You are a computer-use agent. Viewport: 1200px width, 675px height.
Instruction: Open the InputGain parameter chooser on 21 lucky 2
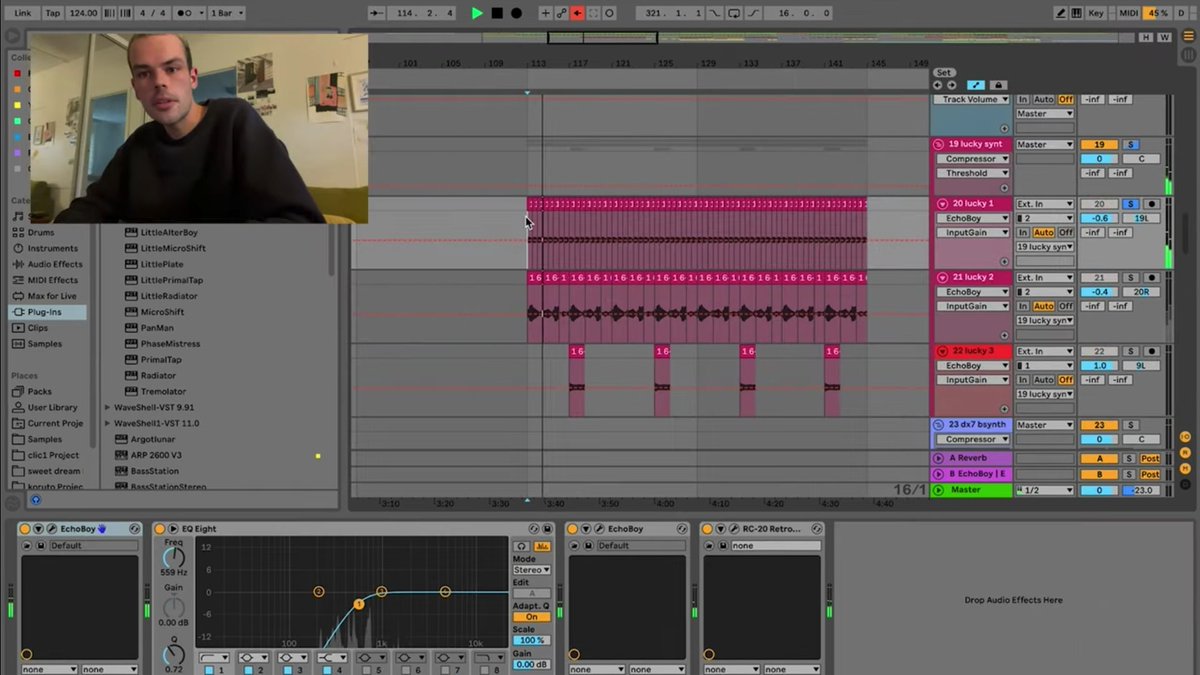[x=972, y=306]
